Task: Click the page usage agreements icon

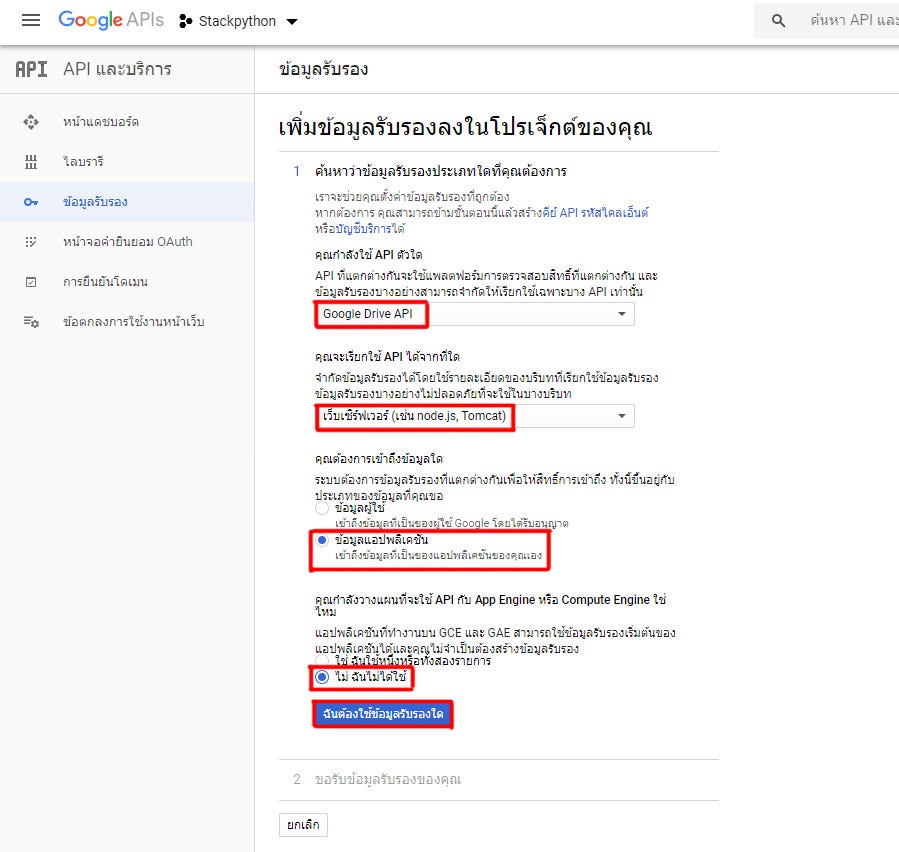Action: point(31,322)
